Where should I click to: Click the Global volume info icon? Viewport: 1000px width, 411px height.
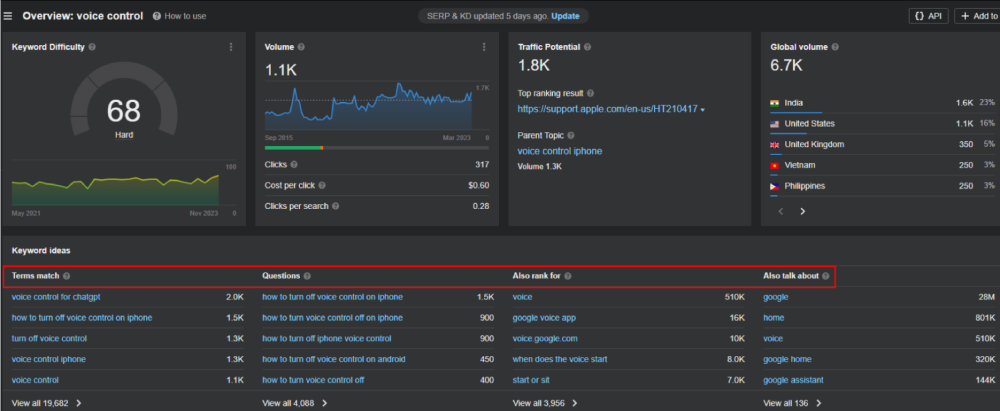click(835, 47)
